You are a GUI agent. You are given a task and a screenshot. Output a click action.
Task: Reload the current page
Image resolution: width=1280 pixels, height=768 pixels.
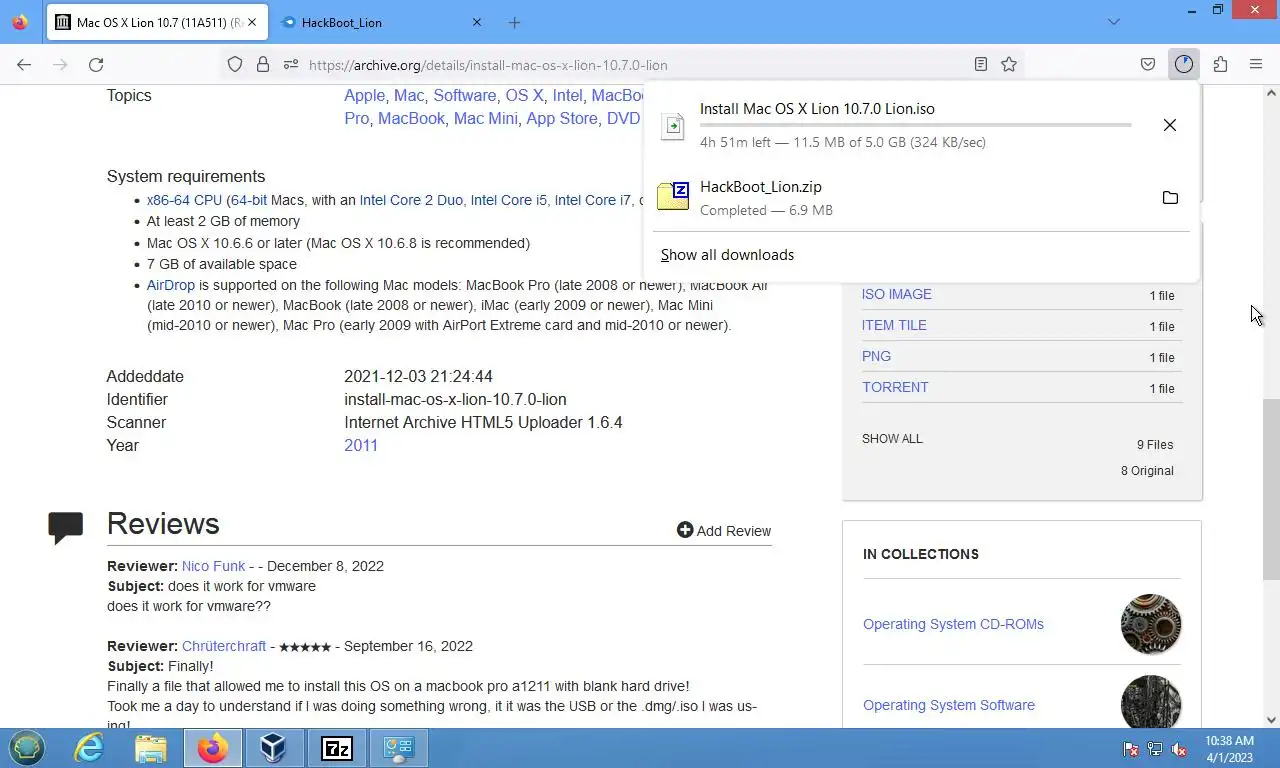(96, 64)
